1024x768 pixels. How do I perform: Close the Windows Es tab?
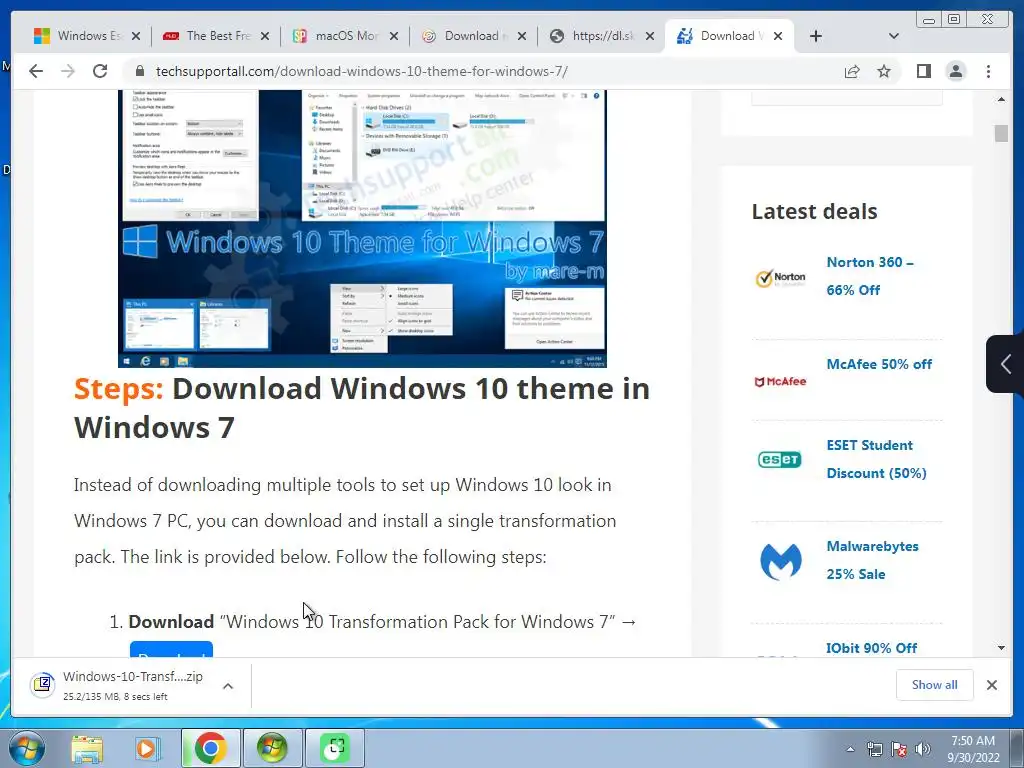pyautogui.click(x=136, y=36)
